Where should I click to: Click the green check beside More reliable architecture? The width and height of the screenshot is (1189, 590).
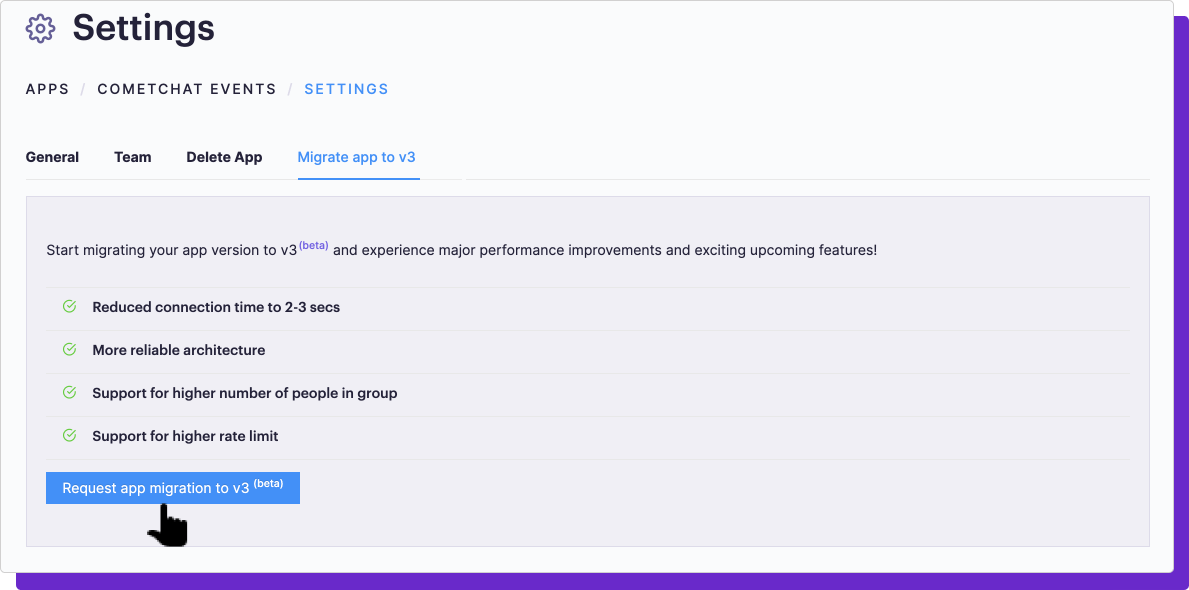point(69,350)
